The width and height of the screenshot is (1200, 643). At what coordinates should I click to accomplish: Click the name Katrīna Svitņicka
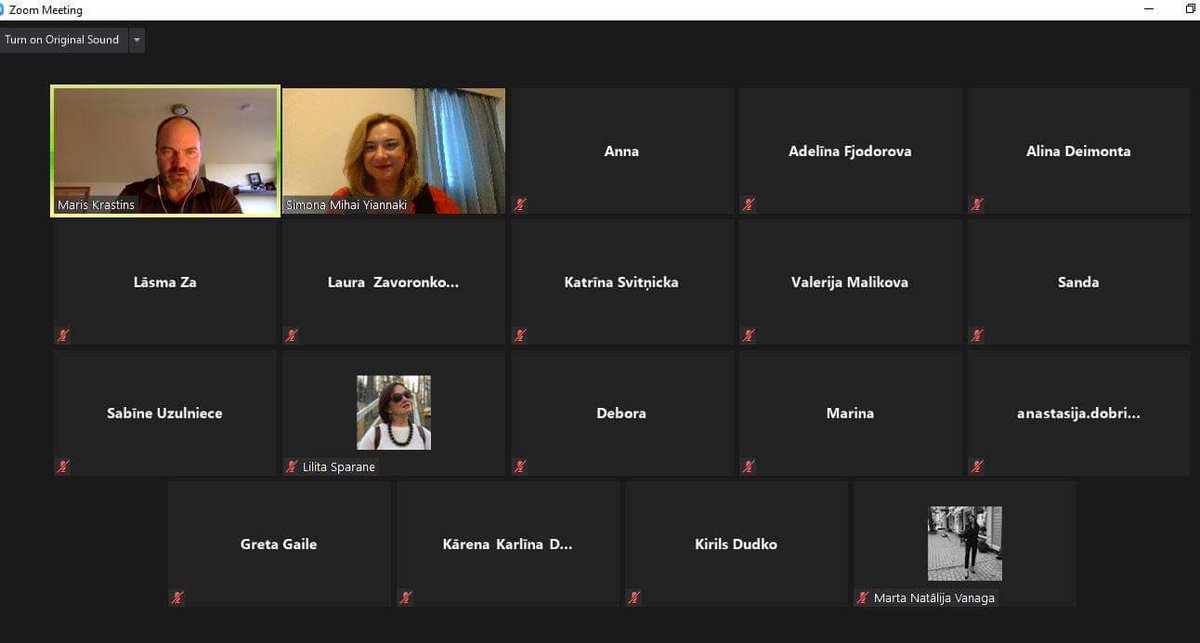point(622,282)
